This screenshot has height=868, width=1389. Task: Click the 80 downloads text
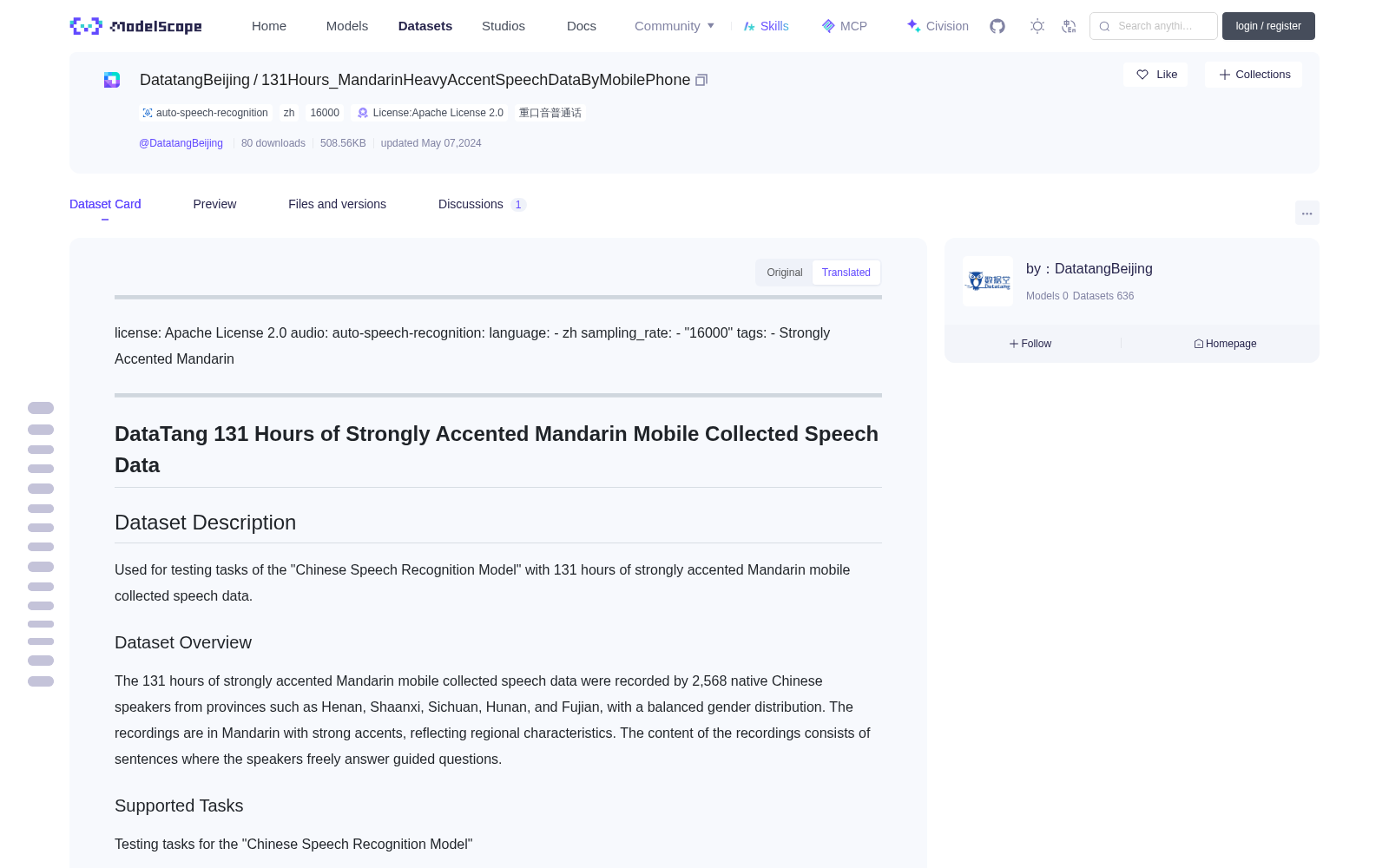[x=273, y=143]
